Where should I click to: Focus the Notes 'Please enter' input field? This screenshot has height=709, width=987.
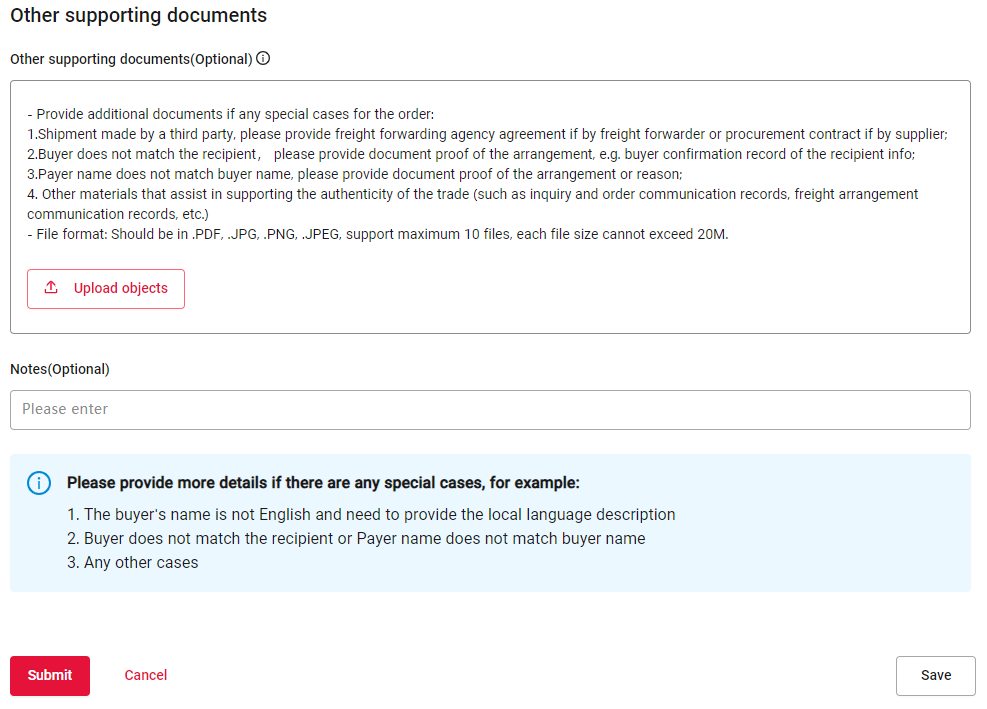[490, 410]
